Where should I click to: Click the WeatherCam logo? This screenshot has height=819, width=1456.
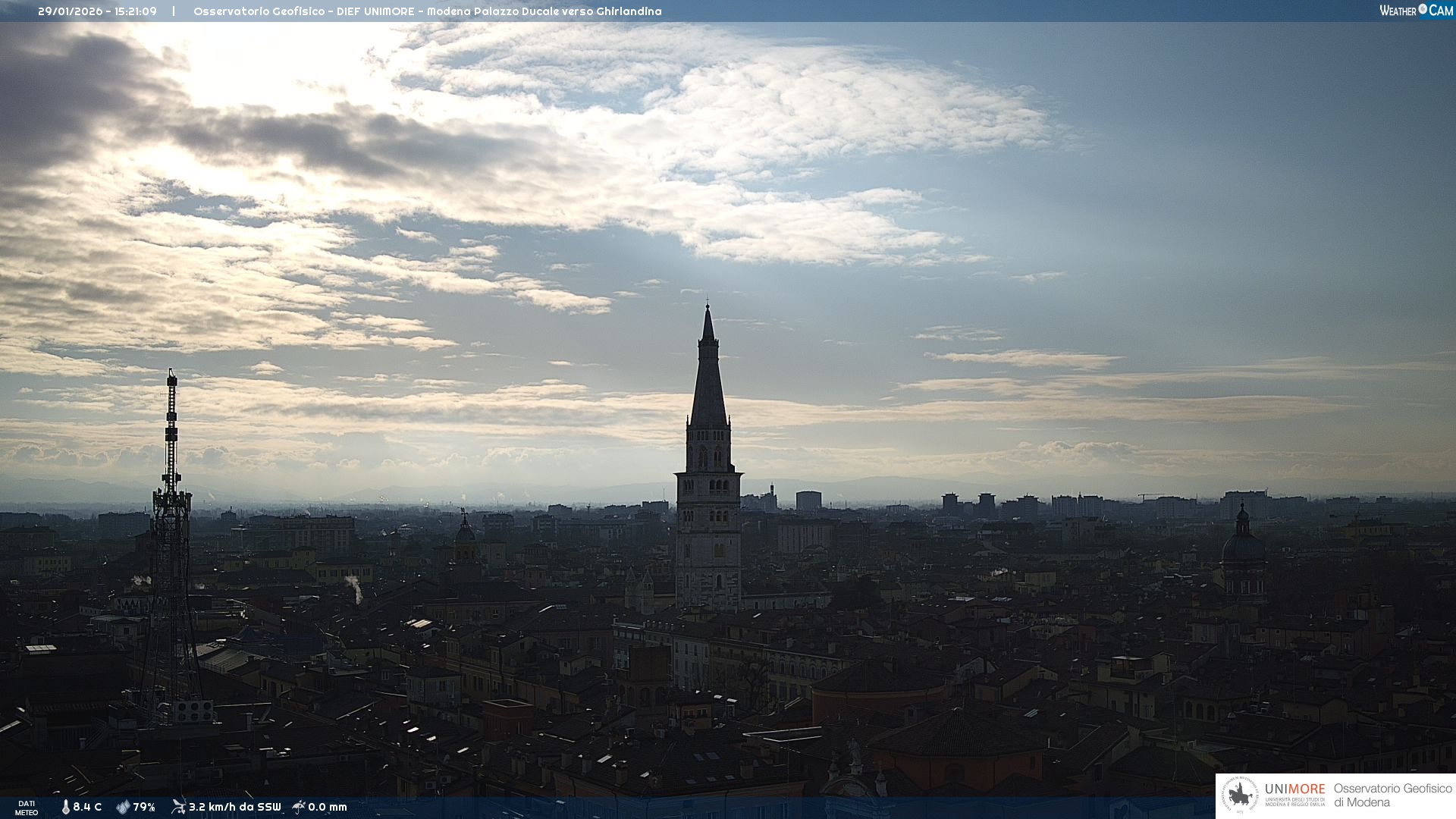click(x=1416, y=11)
